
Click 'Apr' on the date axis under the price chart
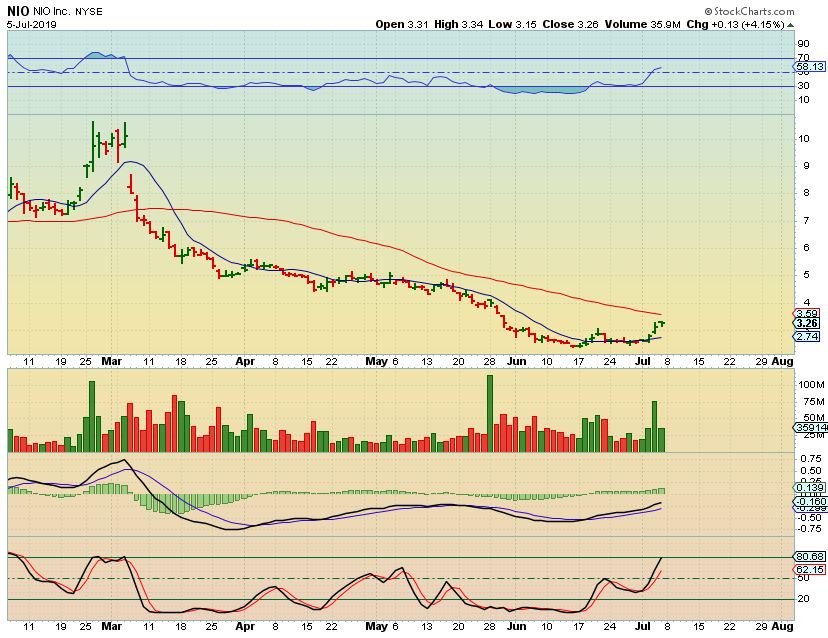pyautogui.click(x=245, y=361)
